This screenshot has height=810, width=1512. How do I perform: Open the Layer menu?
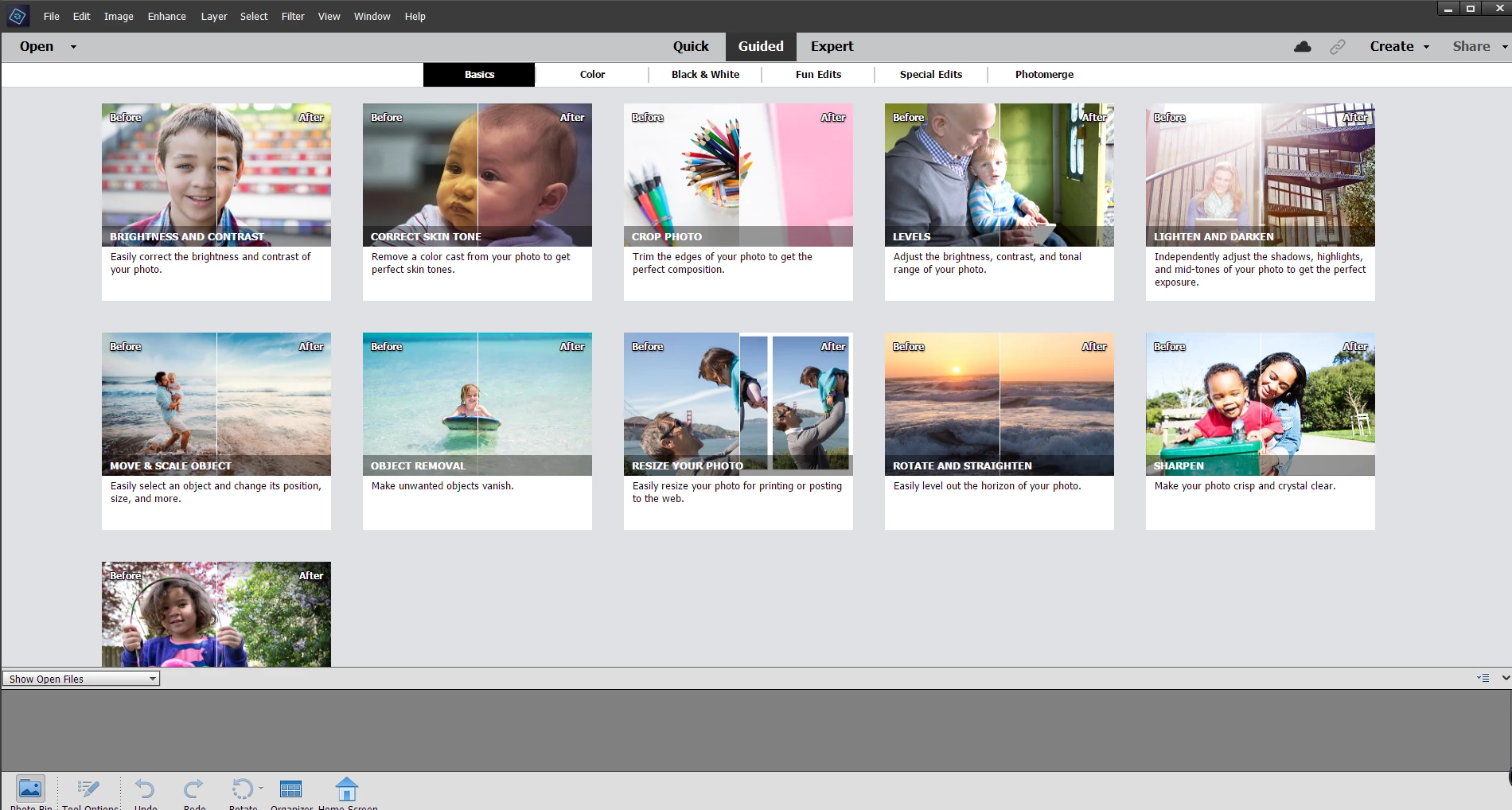[214, 16]
